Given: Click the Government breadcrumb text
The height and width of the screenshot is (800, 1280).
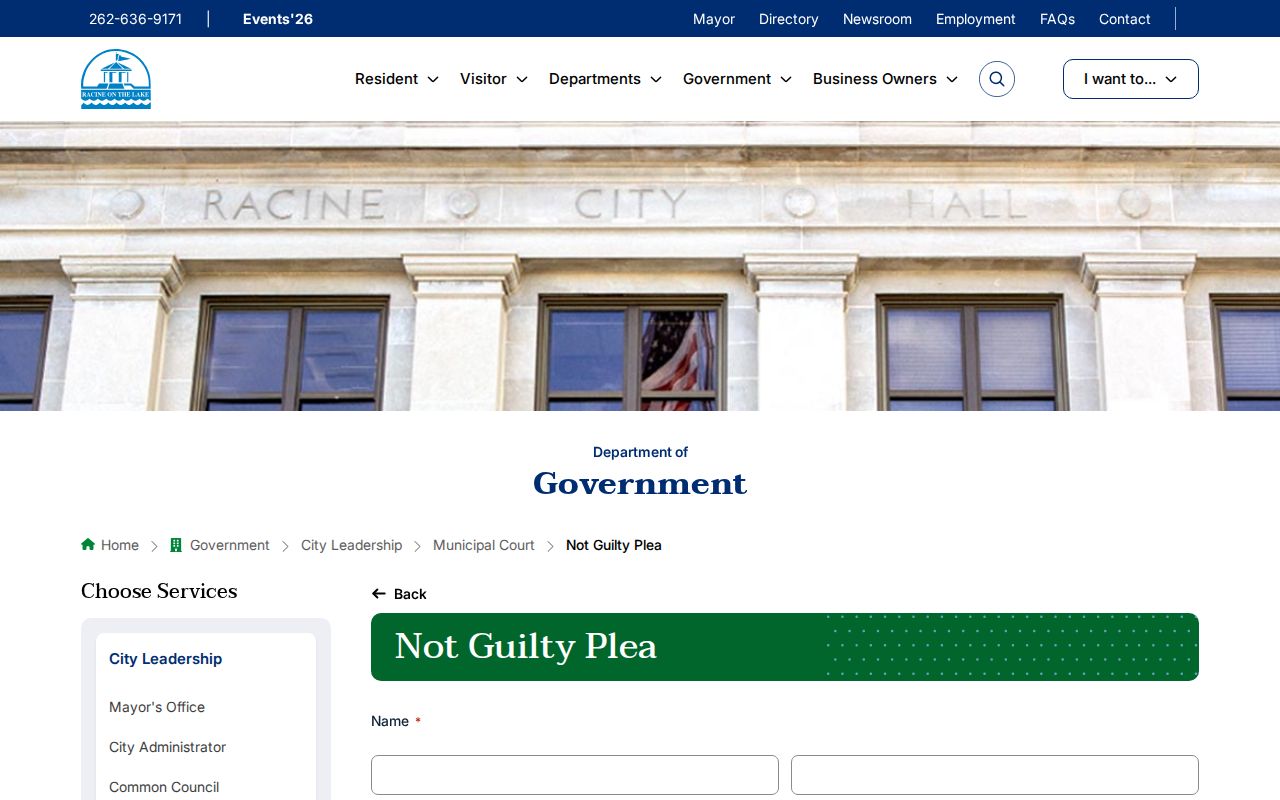Looking at the screenshot, I should point(230,545).
